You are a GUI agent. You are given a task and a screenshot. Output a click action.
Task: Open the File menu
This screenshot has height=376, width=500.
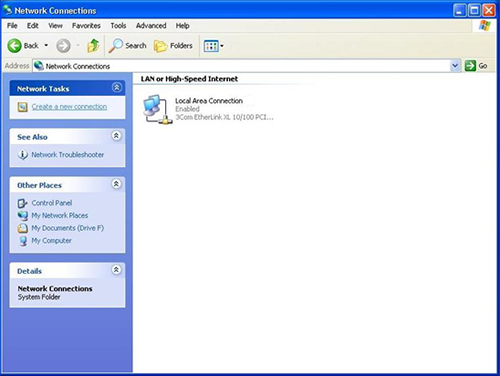pyautogui.click(x=12, y=26)
